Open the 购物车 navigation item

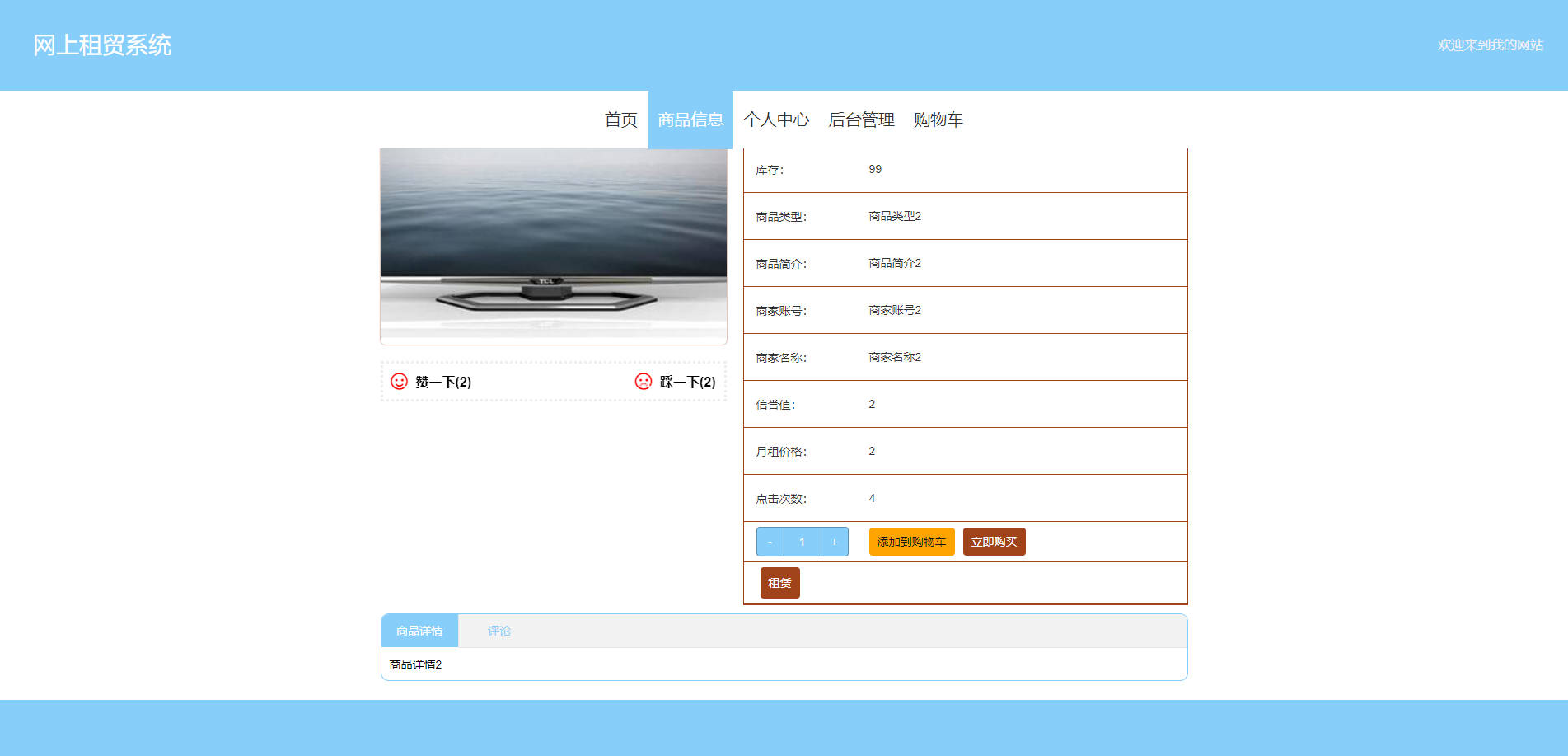[x=938, y=120]
